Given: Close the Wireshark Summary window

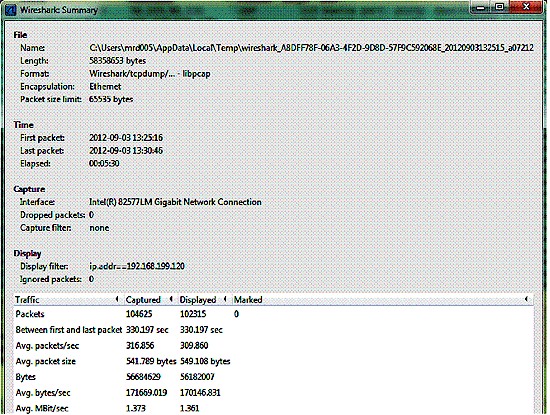Looking at the screenshot, I should tap(526, 7).
